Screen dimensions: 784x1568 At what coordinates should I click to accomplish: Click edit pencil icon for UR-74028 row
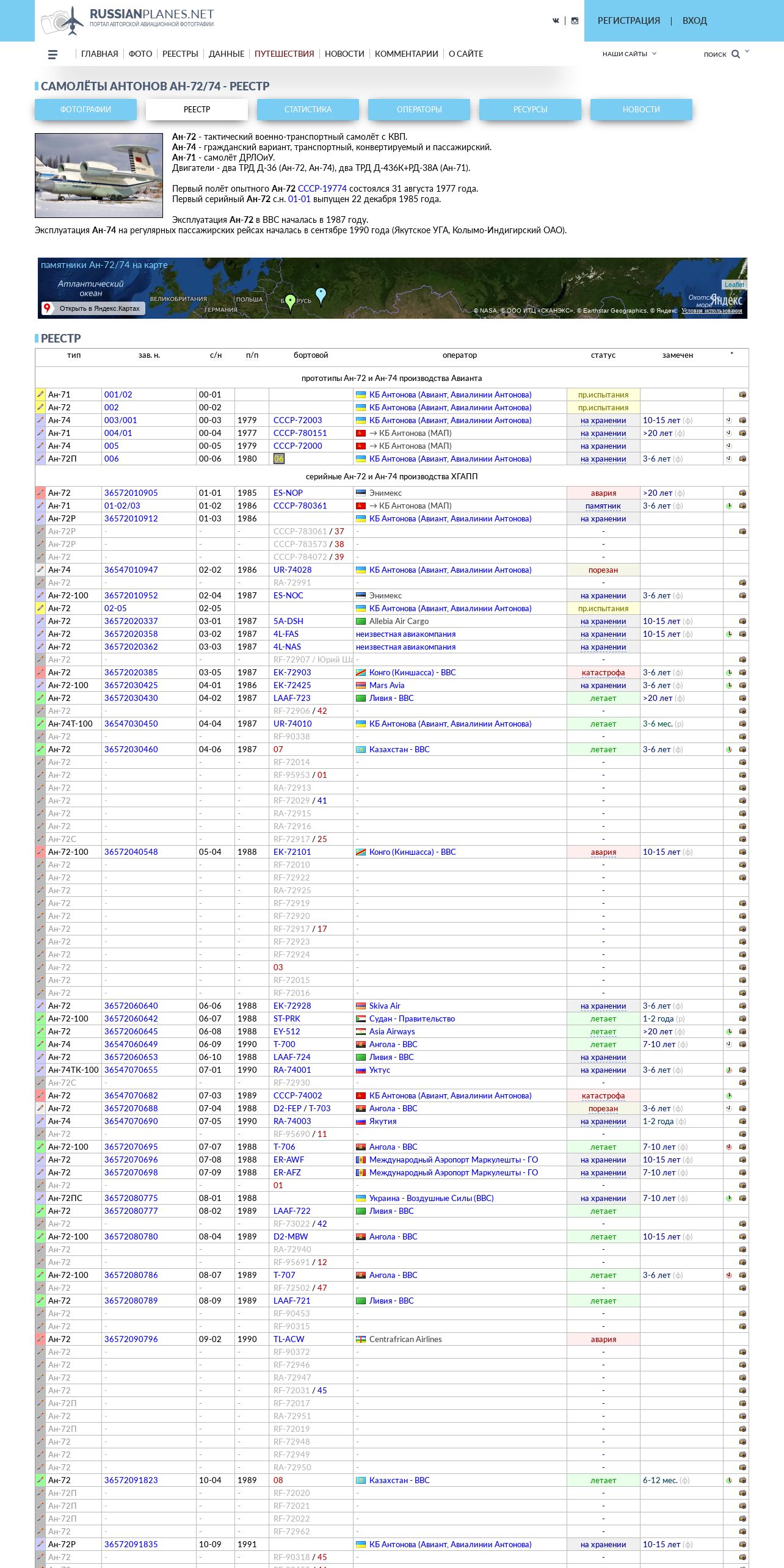point(40,570)
